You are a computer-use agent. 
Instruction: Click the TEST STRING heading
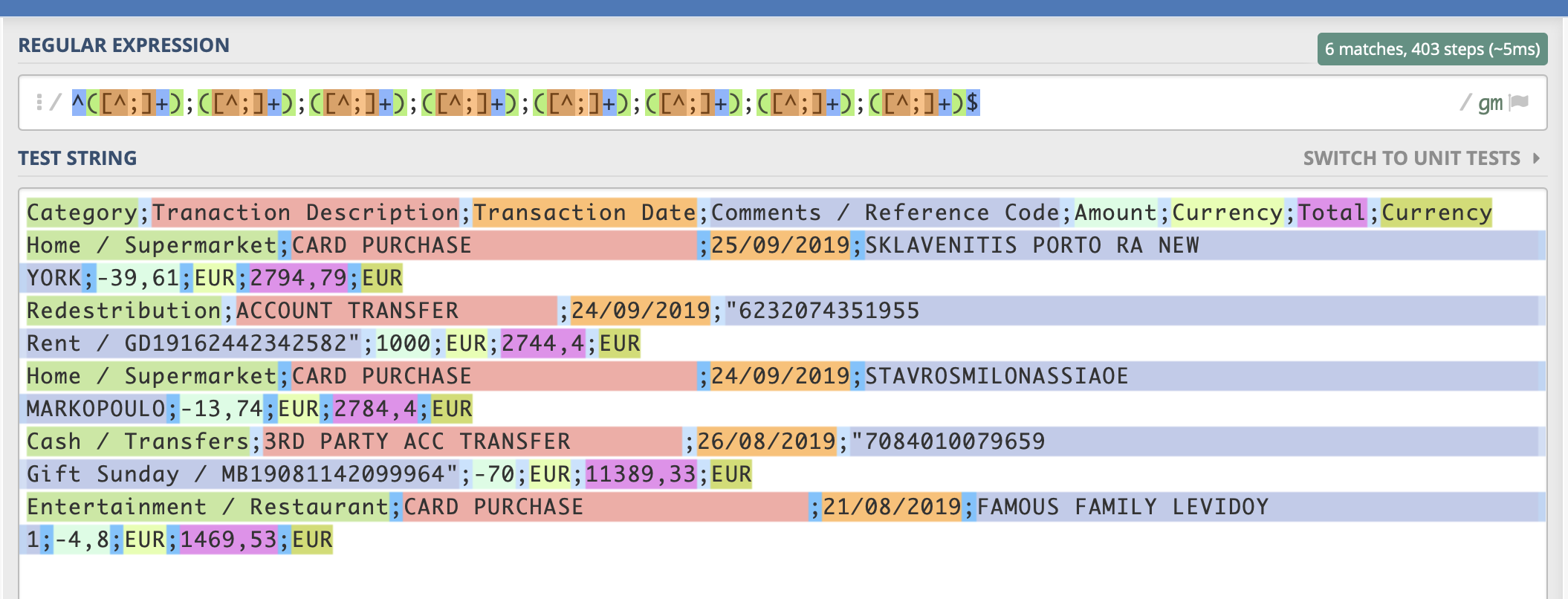click(x=77, y=158)
